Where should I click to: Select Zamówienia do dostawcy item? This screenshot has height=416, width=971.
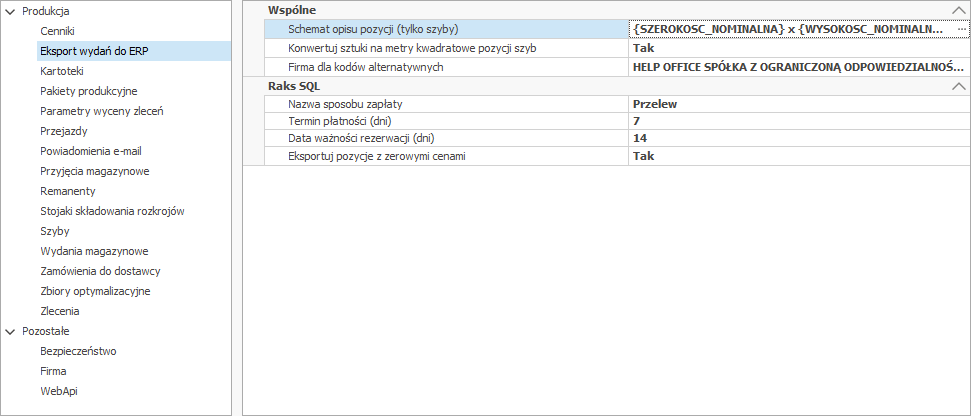click(x=100, y=271)
